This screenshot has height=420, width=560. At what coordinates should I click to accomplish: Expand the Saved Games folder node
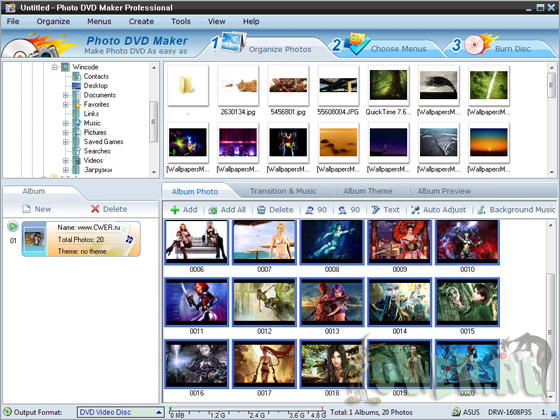[x=65, y=141]
